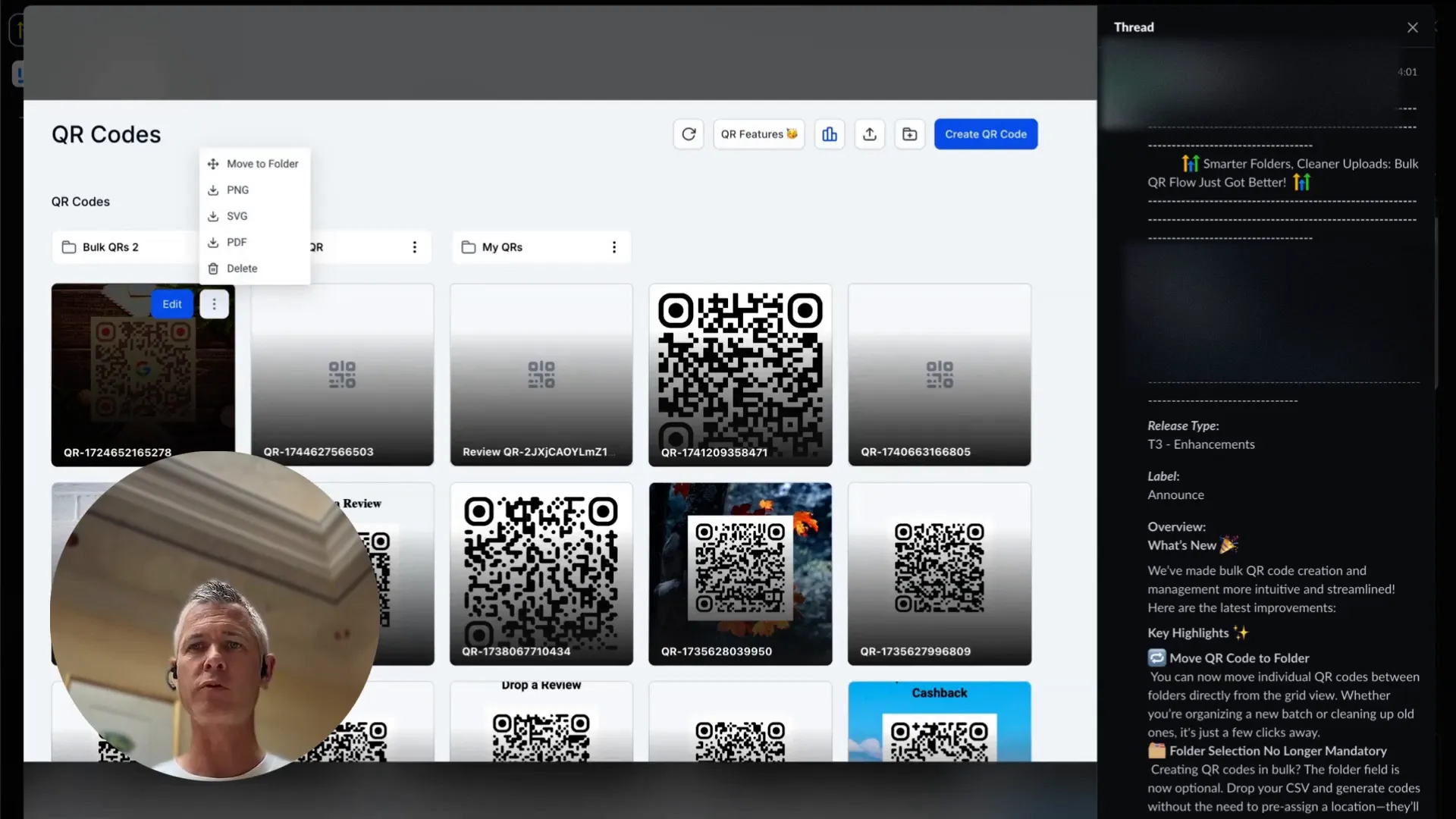Click the QR Codes page title
This screenshot has width=1456, height=819.
[106, 134]
